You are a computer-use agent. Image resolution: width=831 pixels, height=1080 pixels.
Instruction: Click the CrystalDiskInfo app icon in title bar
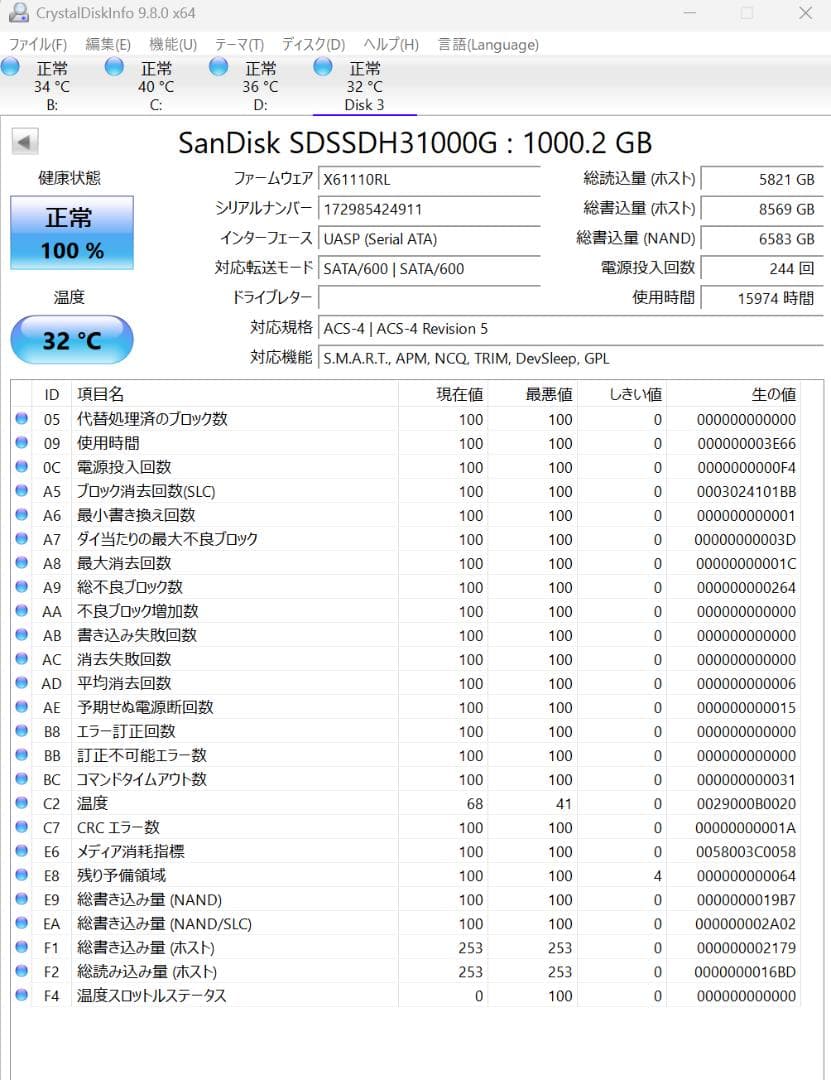click(19, 12)
